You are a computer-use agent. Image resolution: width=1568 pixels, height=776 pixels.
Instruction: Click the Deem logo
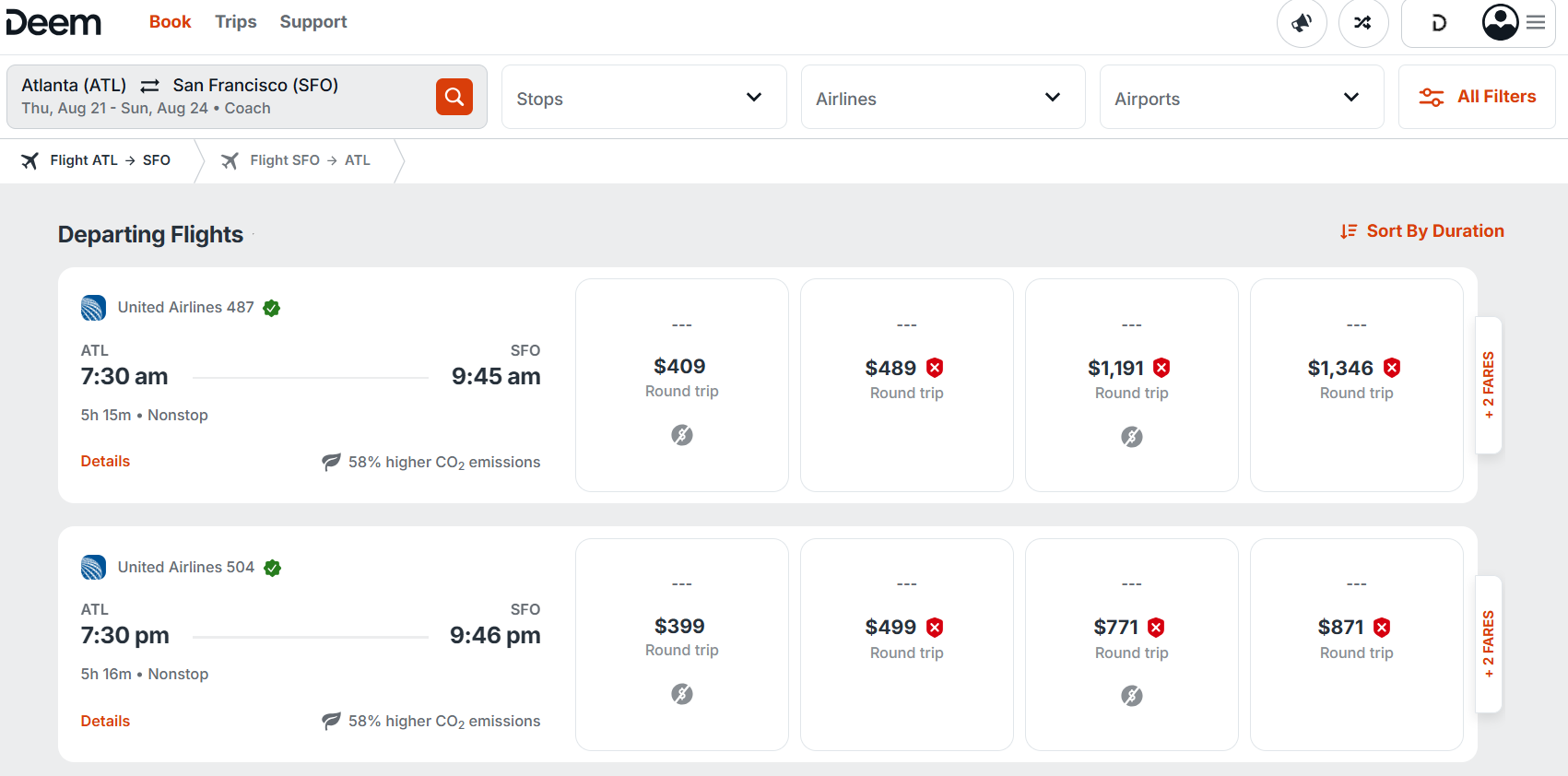coord(53,22)
